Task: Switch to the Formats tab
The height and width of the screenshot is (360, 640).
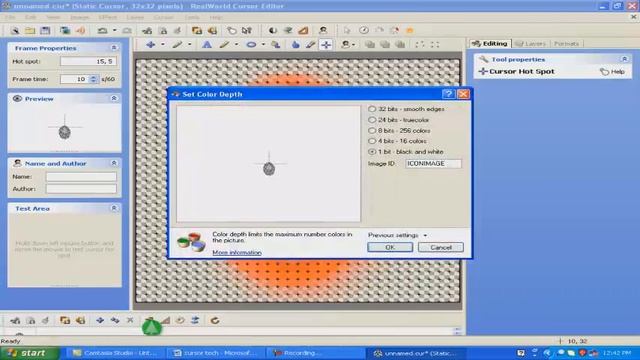Action: pyautogui.click(x=567, y=44)
